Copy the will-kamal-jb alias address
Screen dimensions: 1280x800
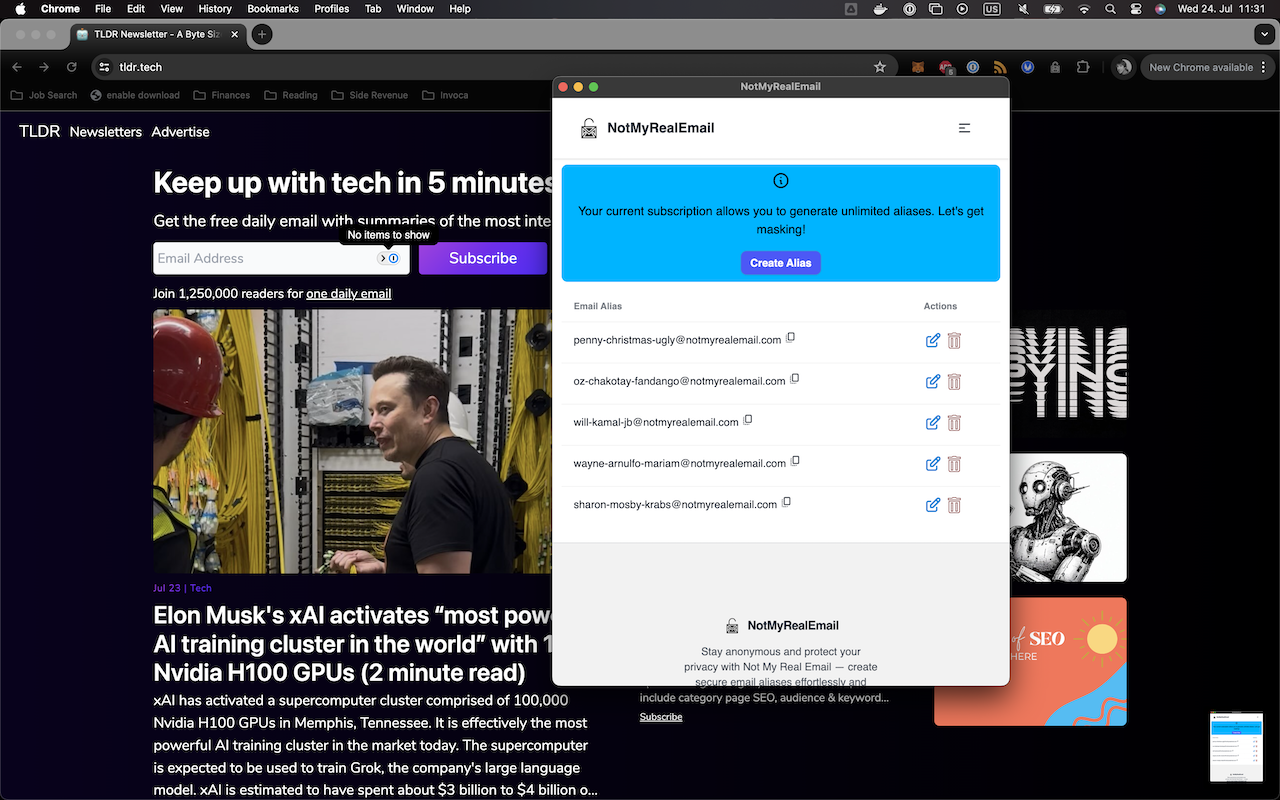748,420
